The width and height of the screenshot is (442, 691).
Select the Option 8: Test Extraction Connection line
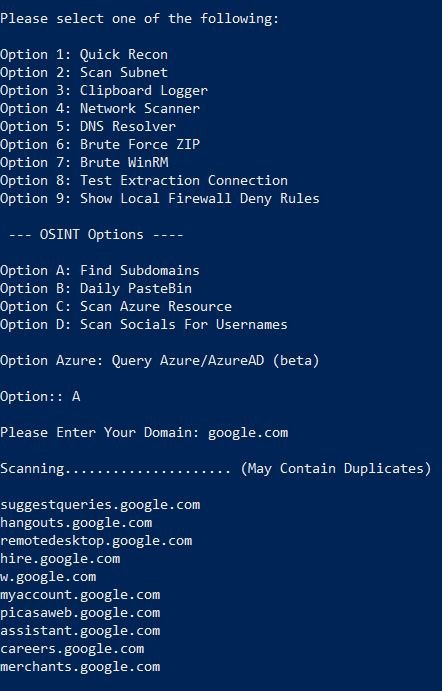[144, 181]
